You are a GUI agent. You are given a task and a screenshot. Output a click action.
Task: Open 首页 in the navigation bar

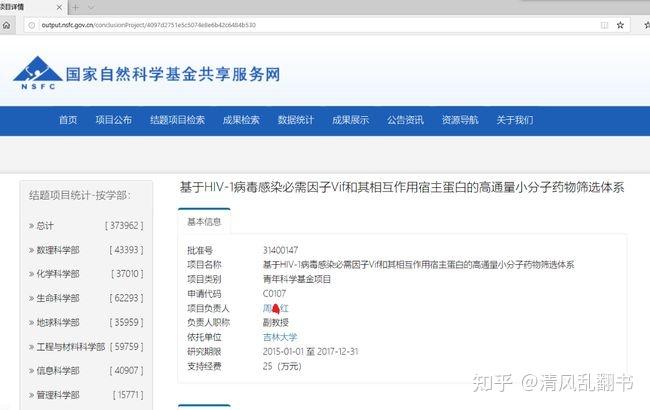68,120
